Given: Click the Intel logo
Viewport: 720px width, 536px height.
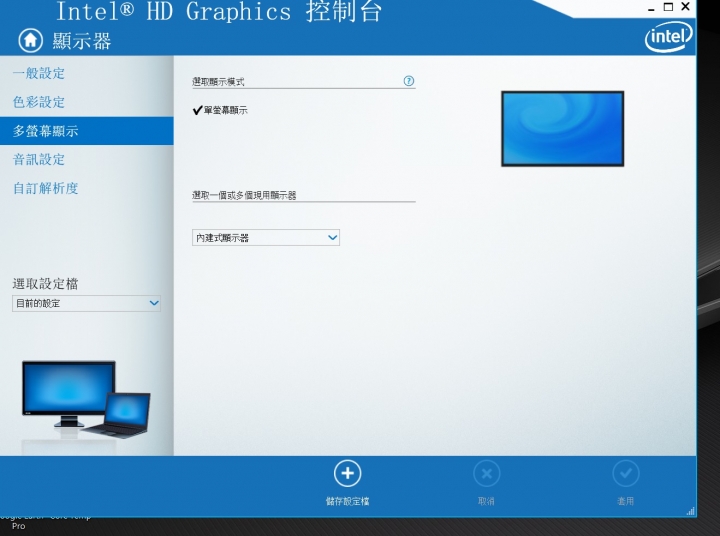Looking at the screenshot, I should (x=668, y=37).
